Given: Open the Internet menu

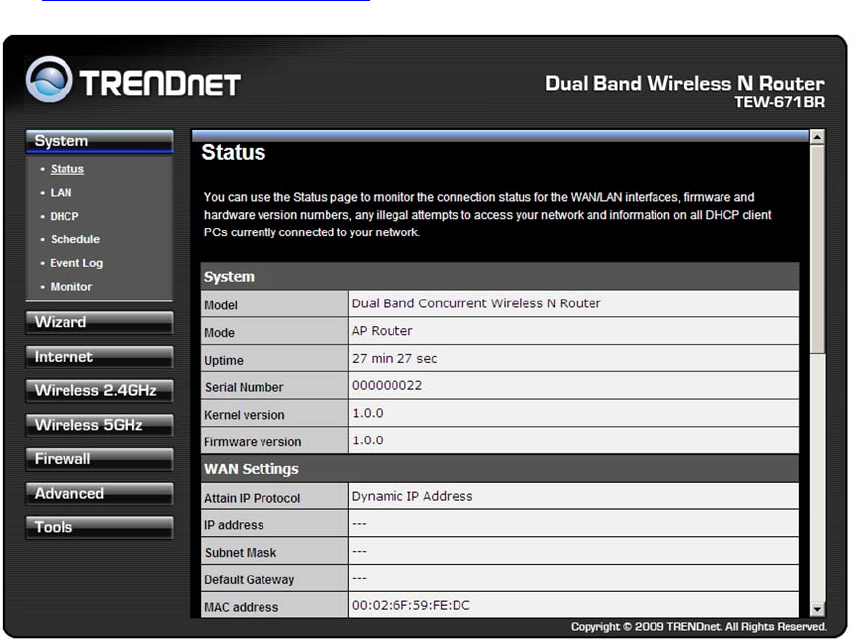Looking at the screenshot, I should pos(100,357).
